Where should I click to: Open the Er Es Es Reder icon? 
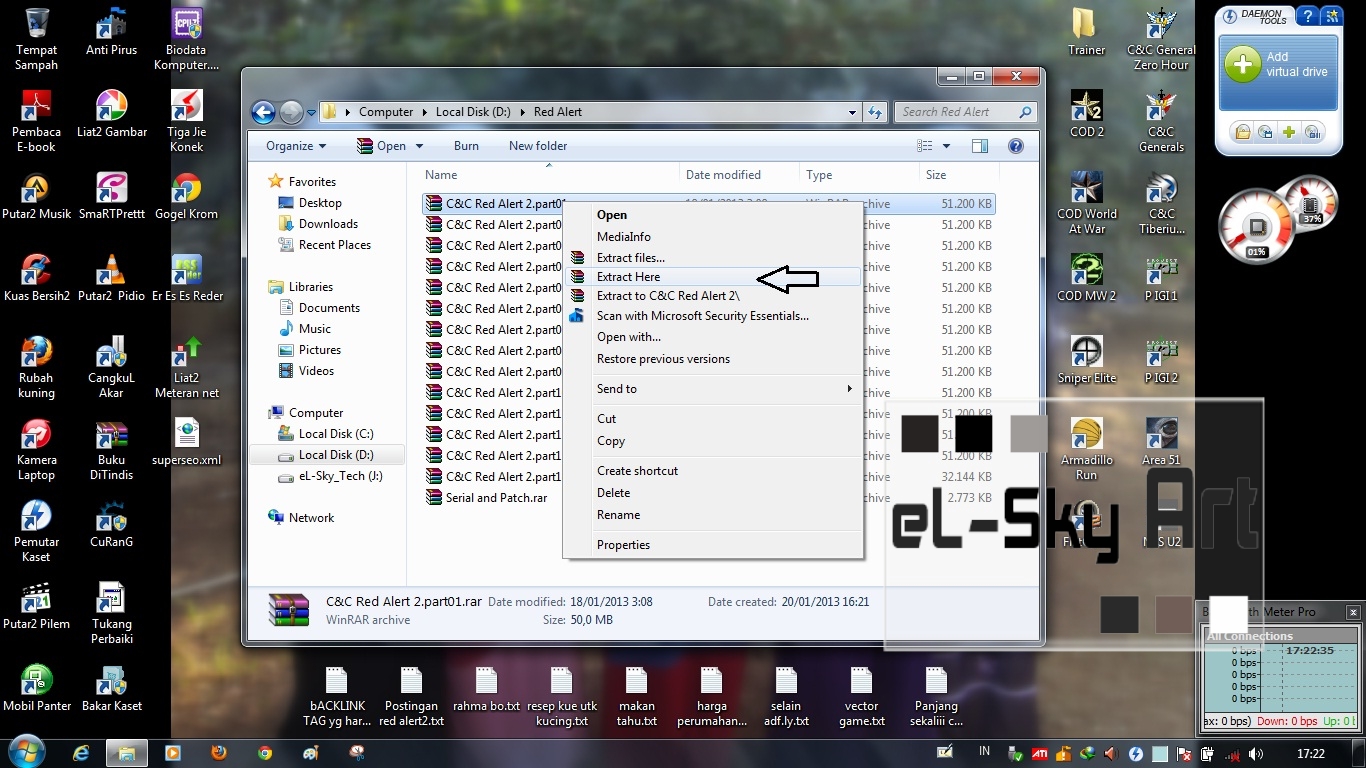pyautogui.click(x=187, y=277)
